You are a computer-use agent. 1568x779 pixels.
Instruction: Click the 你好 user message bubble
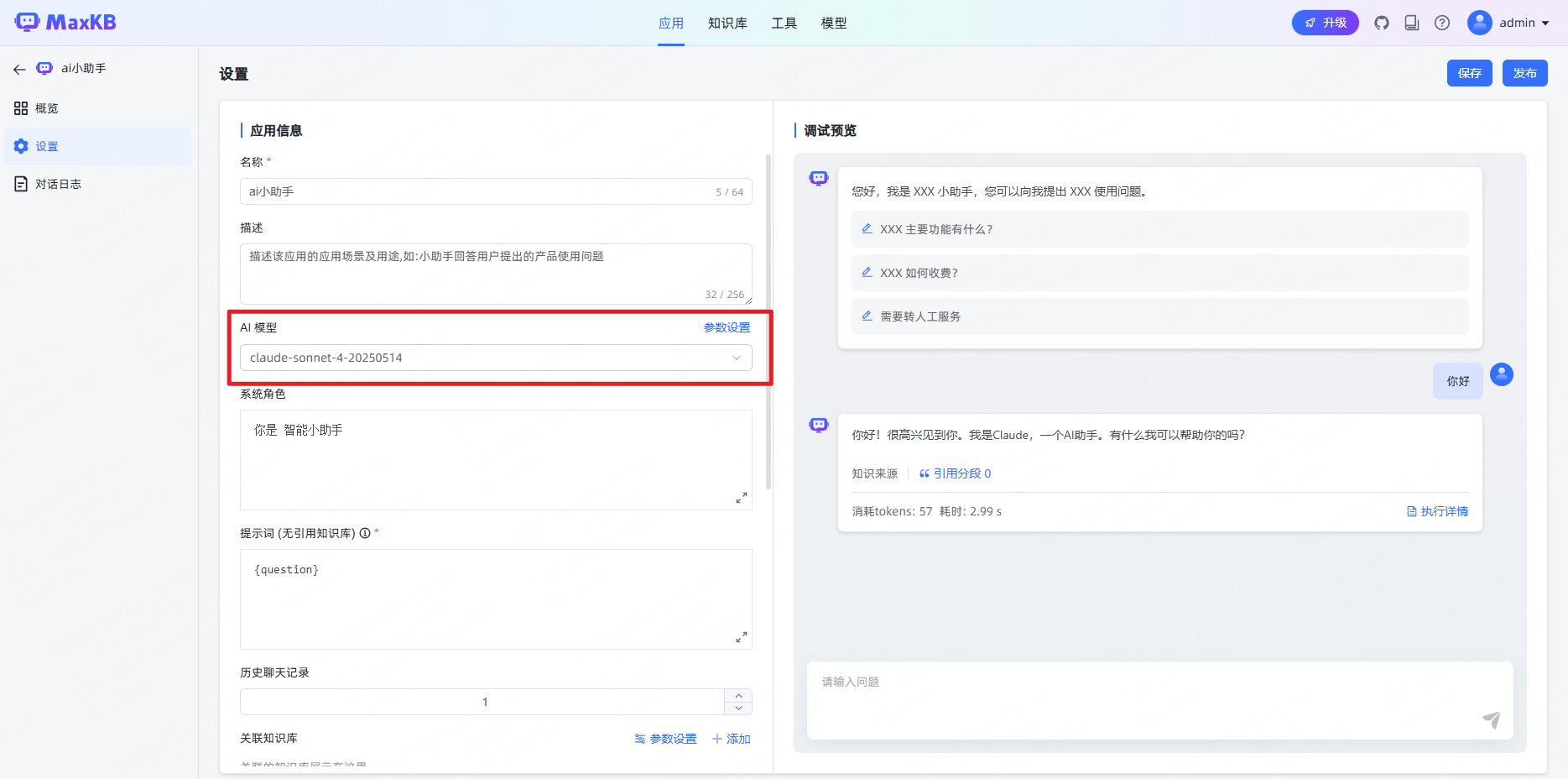pyautogui.click(x=1458, y=381)
